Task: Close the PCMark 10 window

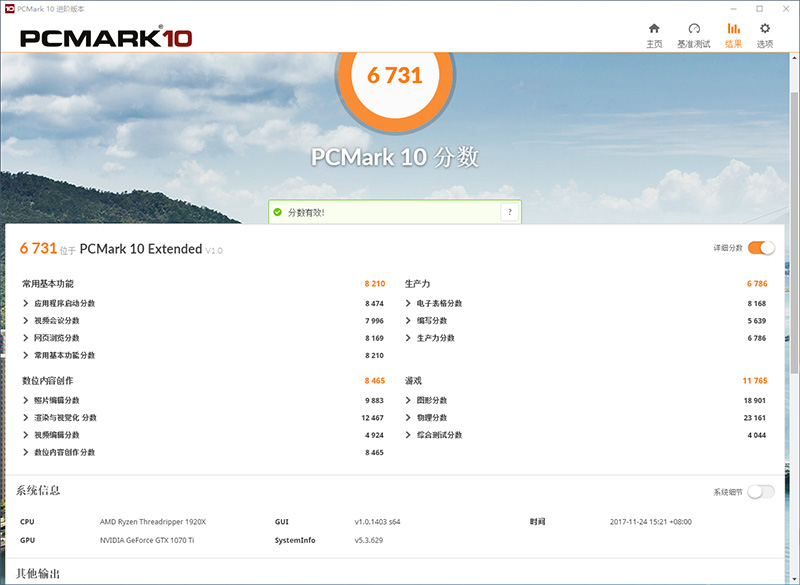Action: point(786,9)
